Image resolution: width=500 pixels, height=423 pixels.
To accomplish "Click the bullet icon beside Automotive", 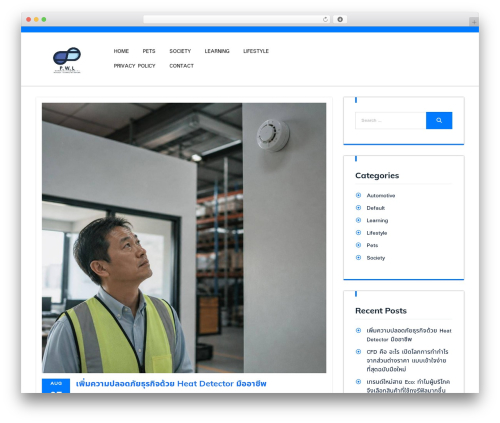I will coord(358,195).
